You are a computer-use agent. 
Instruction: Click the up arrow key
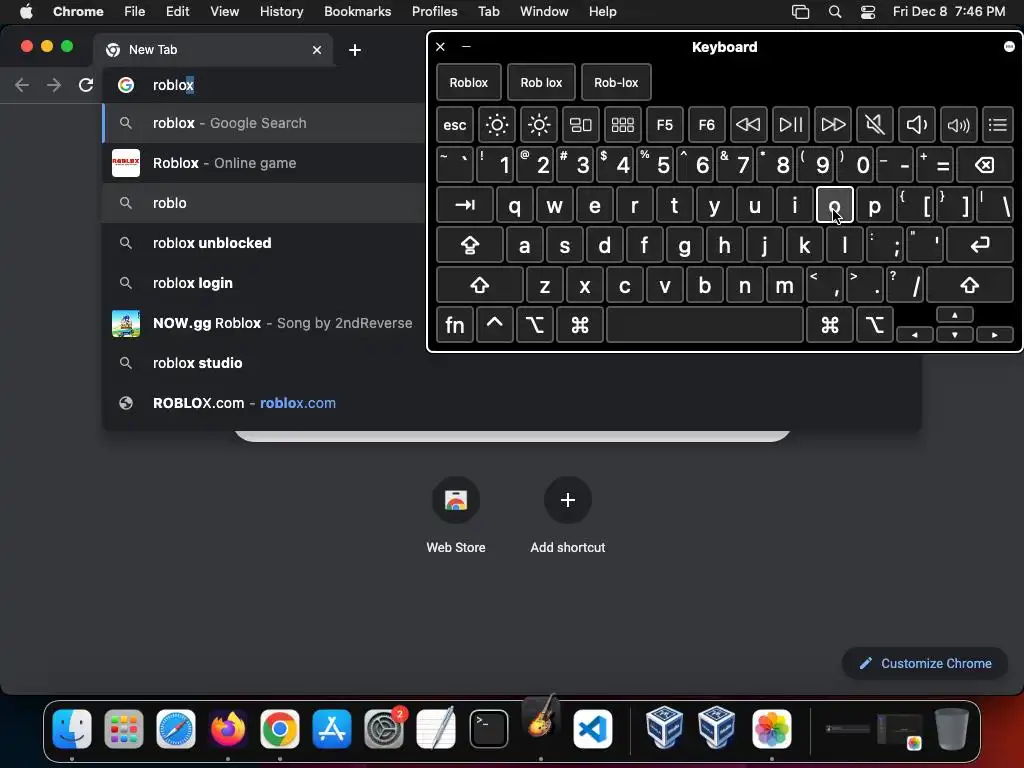click(955, 315)
